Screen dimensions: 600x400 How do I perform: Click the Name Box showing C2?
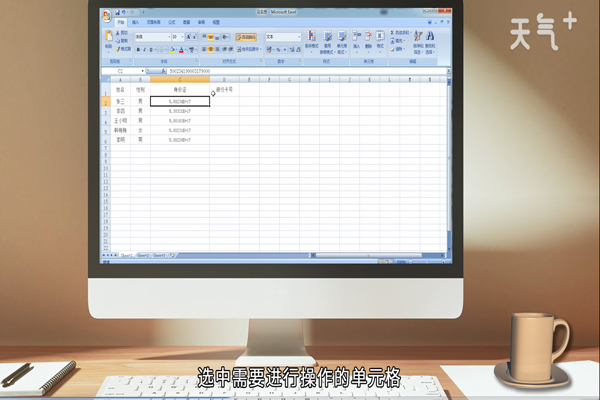pos(120,71)
